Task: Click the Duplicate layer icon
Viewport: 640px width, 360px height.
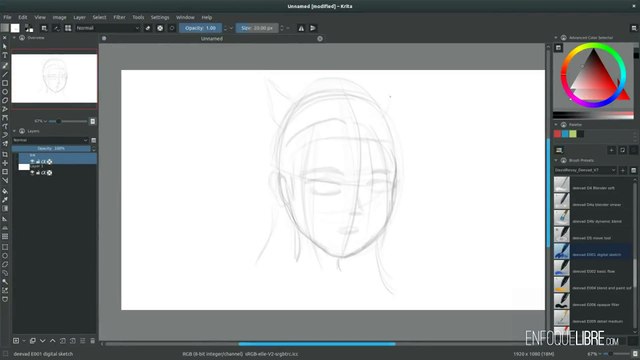Action: point(33,340)
